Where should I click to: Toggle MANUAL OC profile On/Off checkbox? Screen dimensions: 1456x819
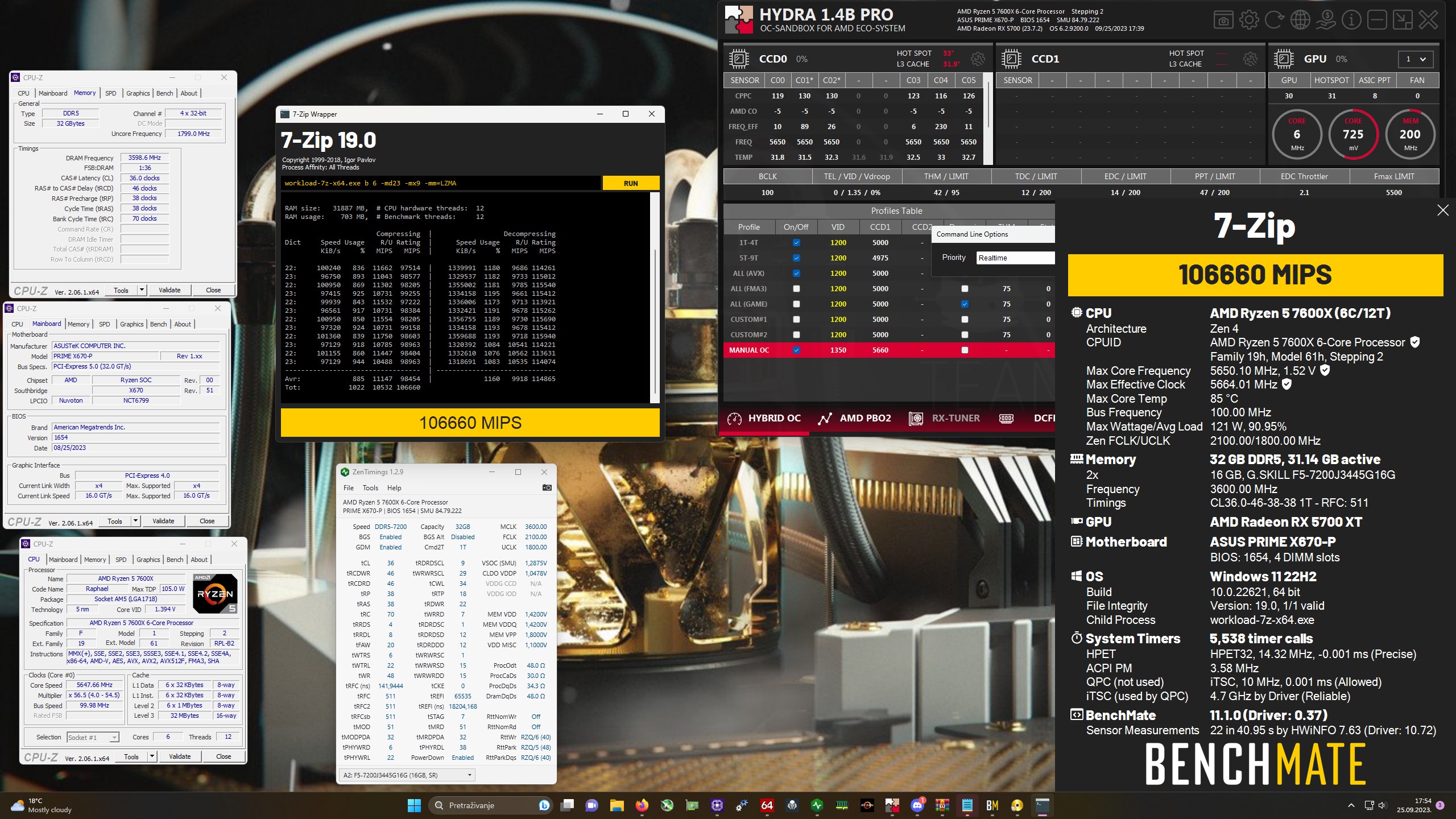click(x=796, y=350)
